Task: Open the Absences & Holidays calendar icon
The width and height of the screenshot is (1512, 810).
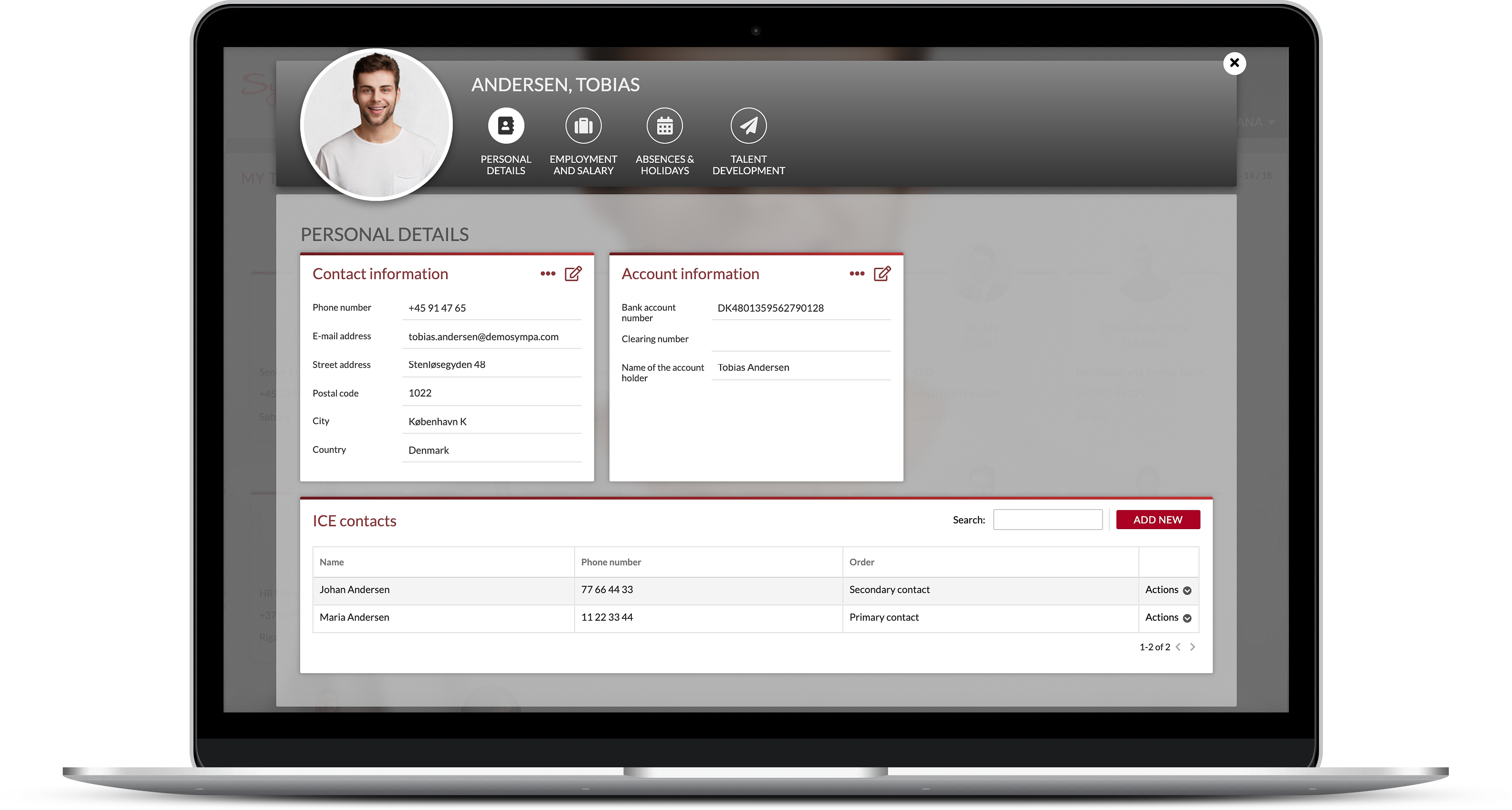Action: 664,125
